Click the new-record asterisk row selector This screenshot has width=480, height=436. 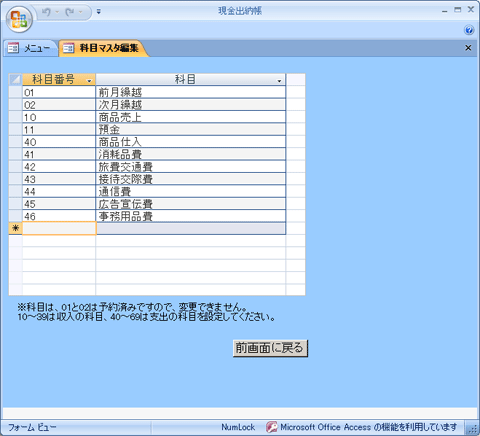[15, 228]
